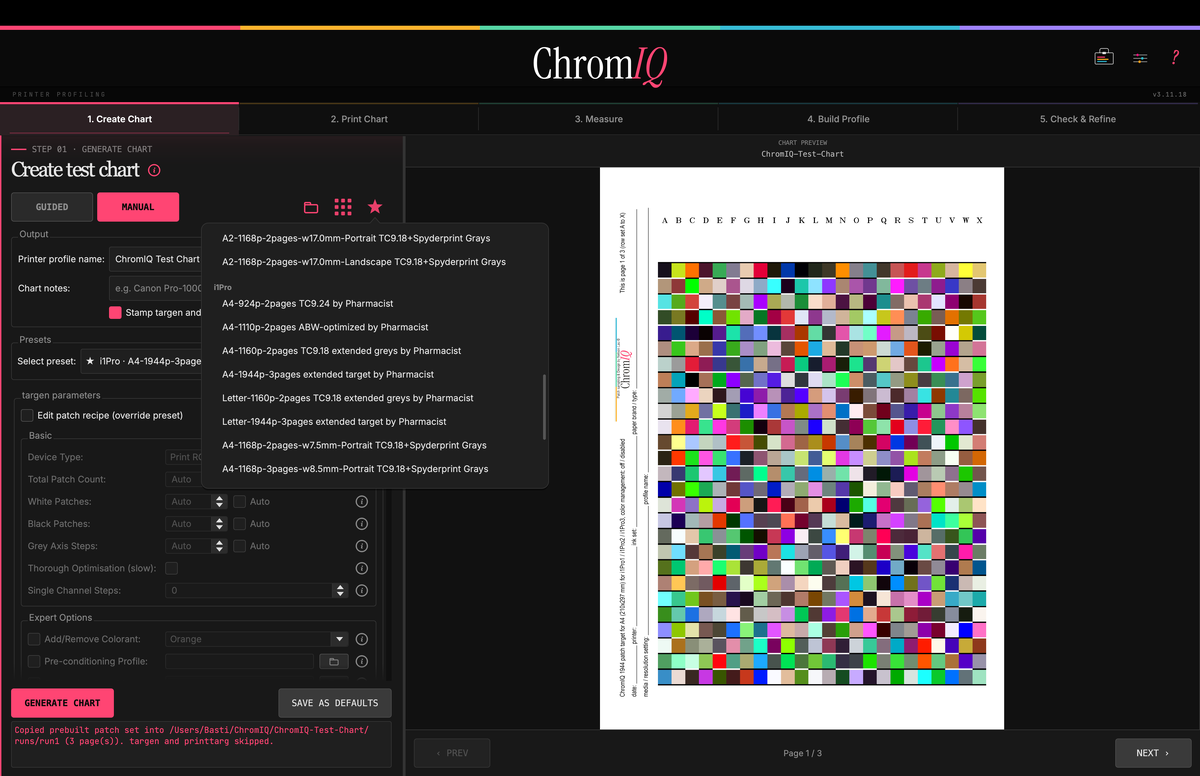
Task: Open the toolbox briefcase icon in header
Action: tap(1103, 57)
